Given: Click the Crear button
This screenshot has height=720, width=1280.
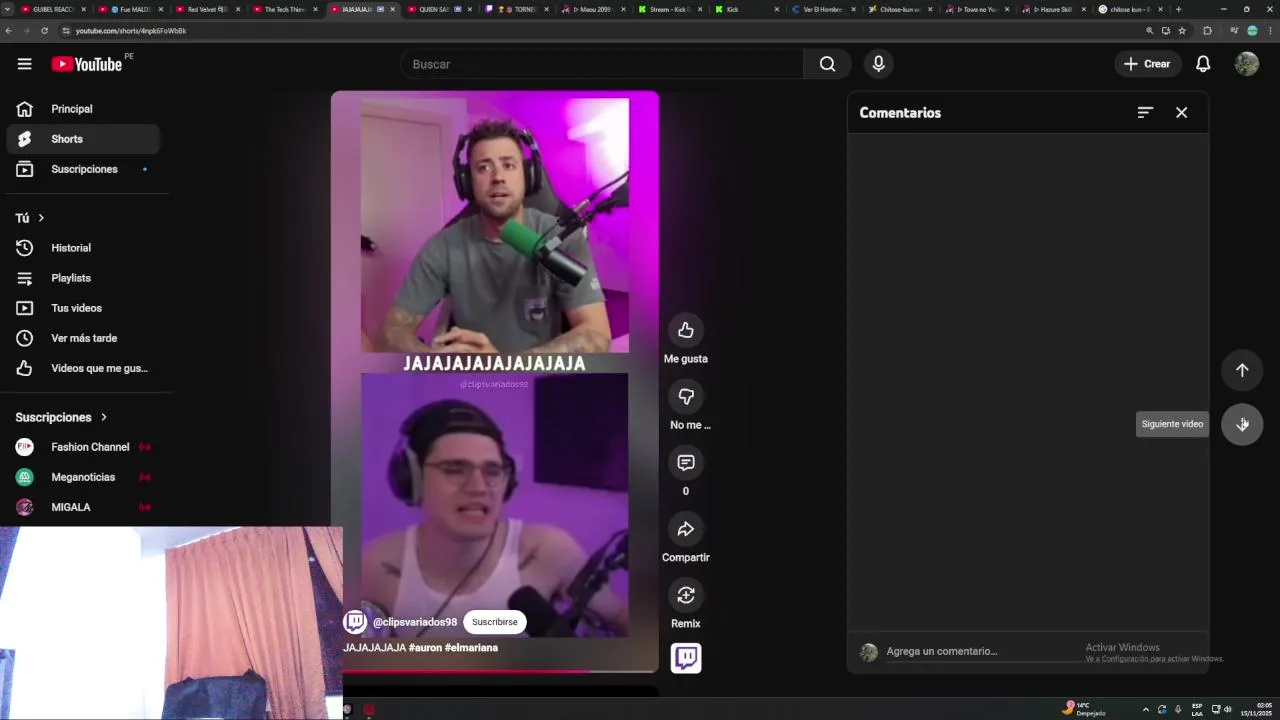Looking at the screenshot, I should pyautogui.click(x=1147, y=64).
